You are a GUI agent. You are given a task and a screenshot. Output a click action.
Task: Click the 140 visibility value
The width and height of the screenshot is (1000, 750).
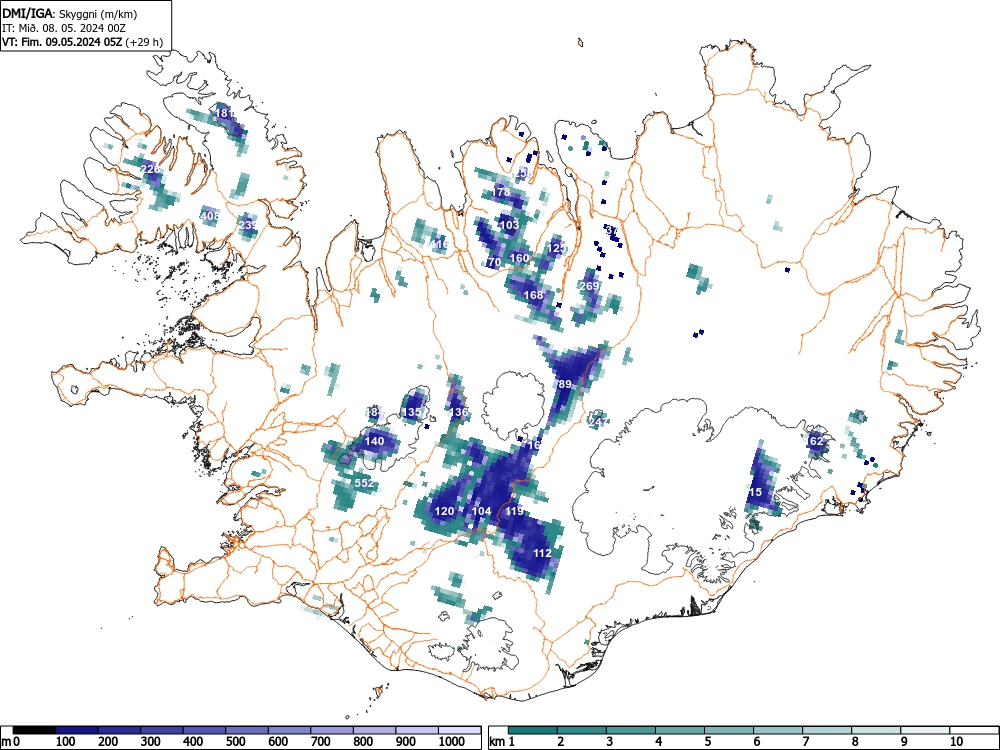[x=374, y=441]
